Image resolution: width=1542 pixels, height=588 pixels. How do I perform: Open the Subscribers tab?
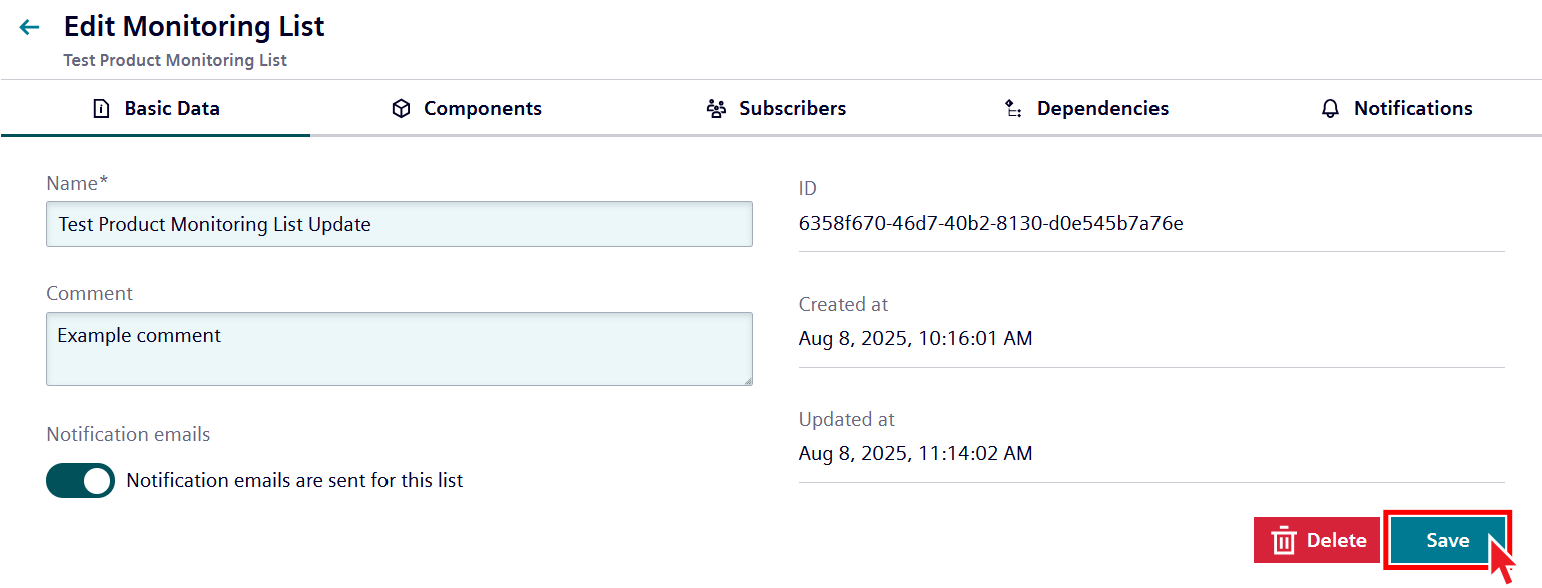click(792, 109)
